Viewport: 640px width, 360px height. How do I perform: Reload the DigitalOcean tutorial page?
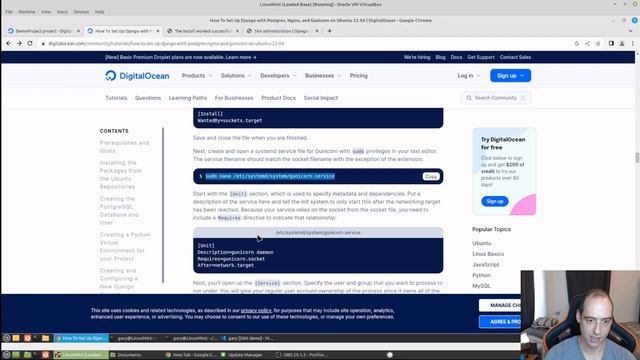[30, 43]
